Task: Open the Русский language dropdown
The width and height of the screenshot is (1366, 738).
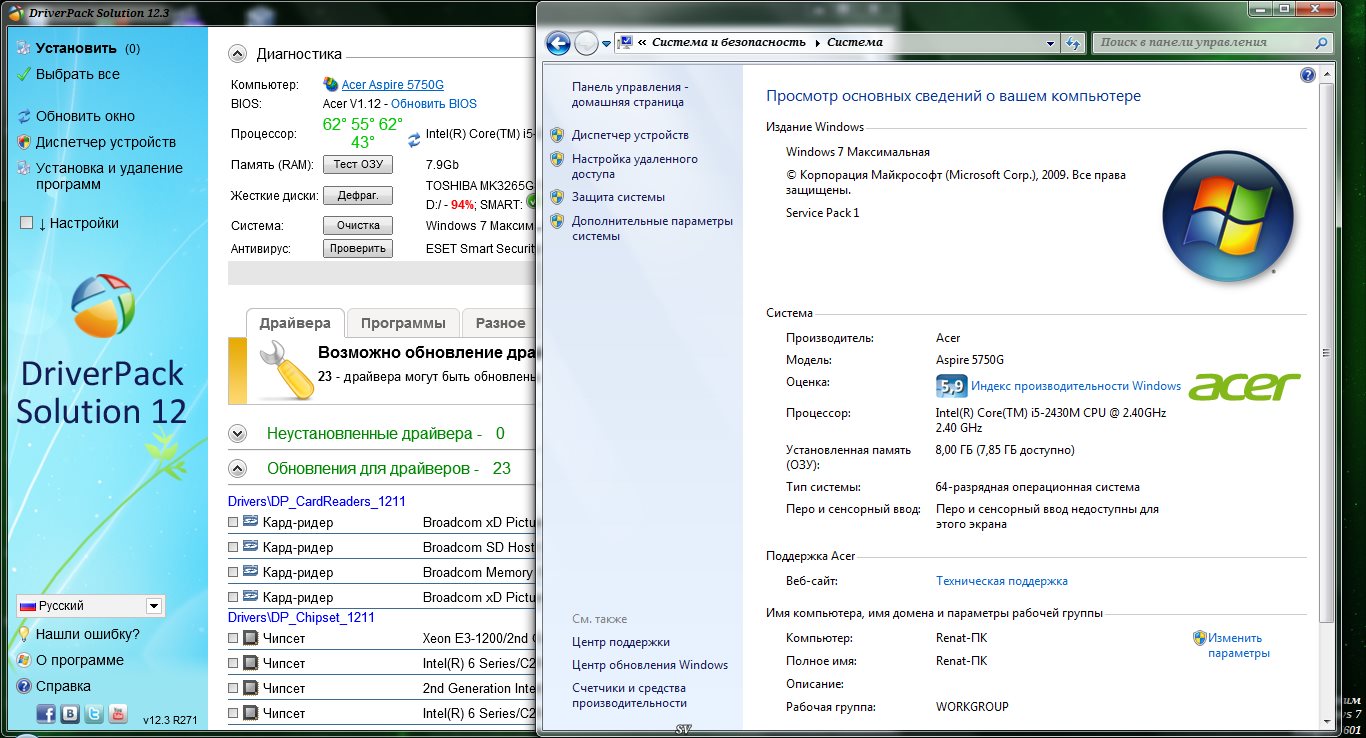Action: coord(153,606)
